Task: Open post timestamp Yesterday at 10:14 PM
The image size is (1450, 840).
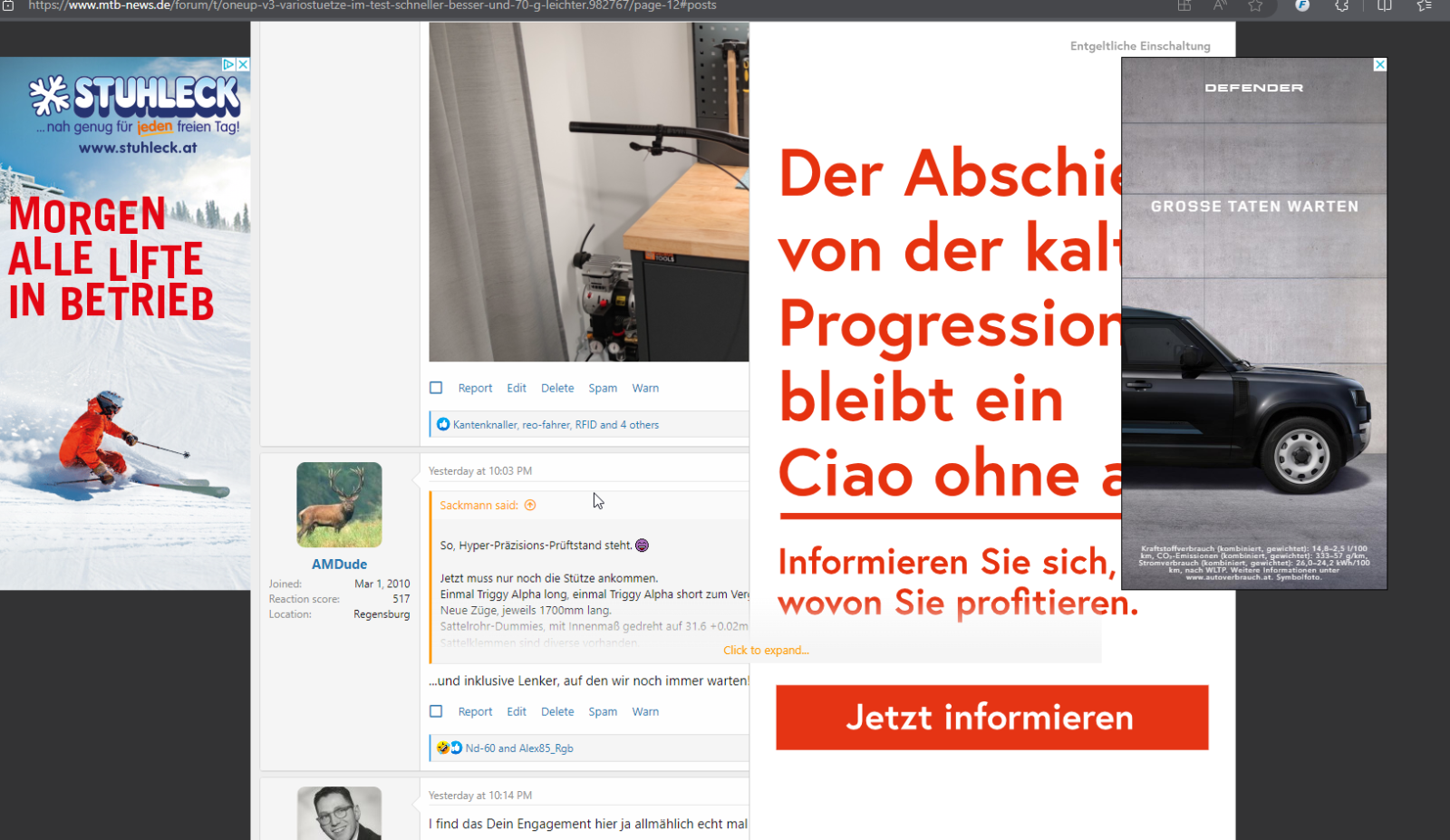Action: [x=480, y=796]
